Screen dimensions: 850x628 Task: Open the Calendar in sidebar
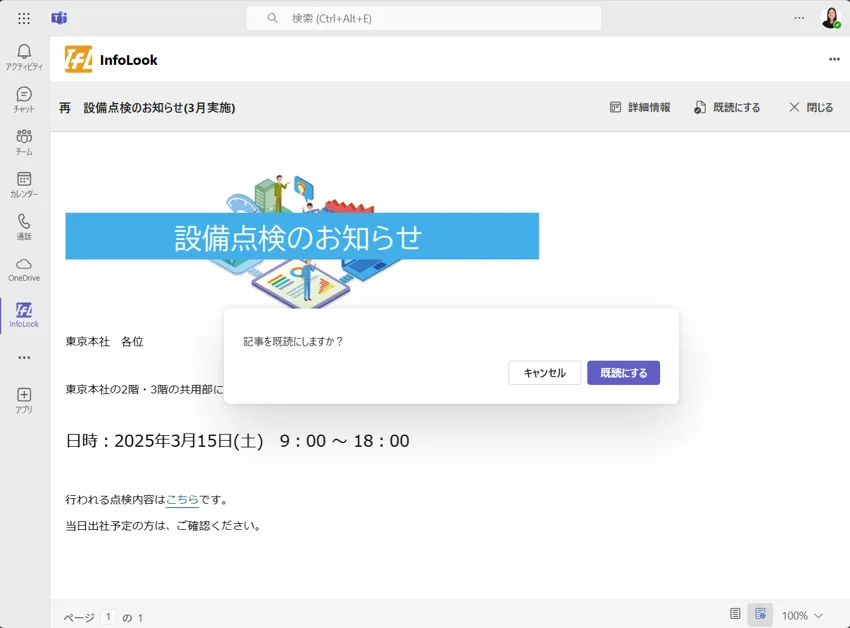[x=24, y=184]
